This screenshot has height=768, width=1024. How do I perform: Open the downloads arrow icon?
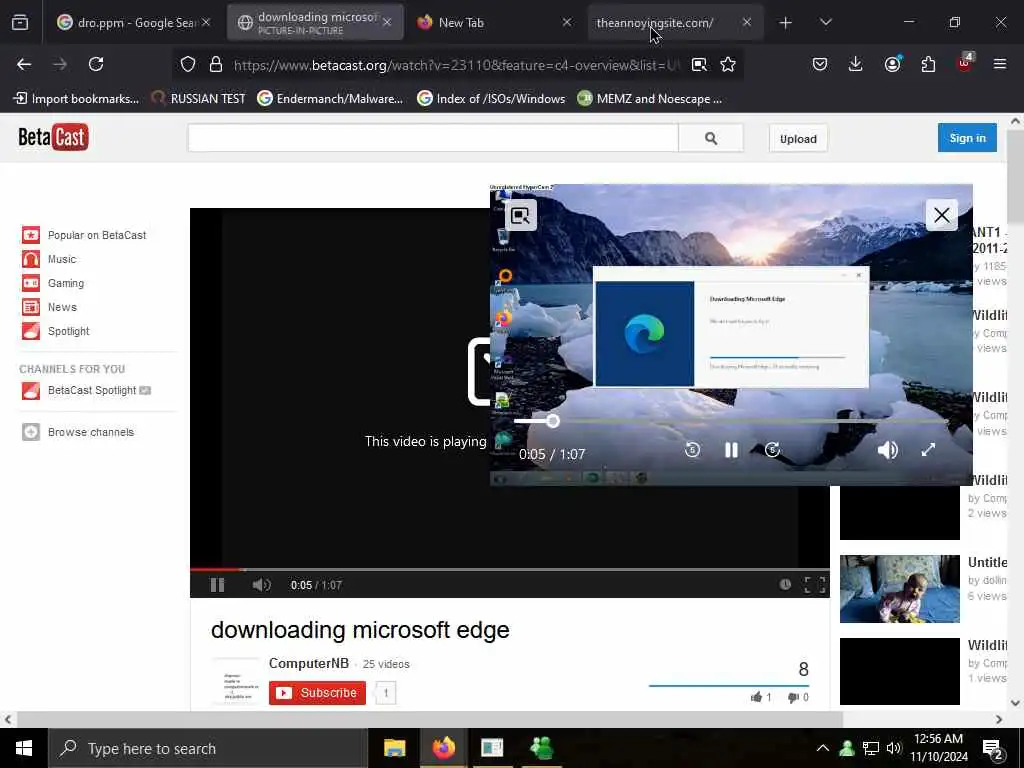[856, 64]
